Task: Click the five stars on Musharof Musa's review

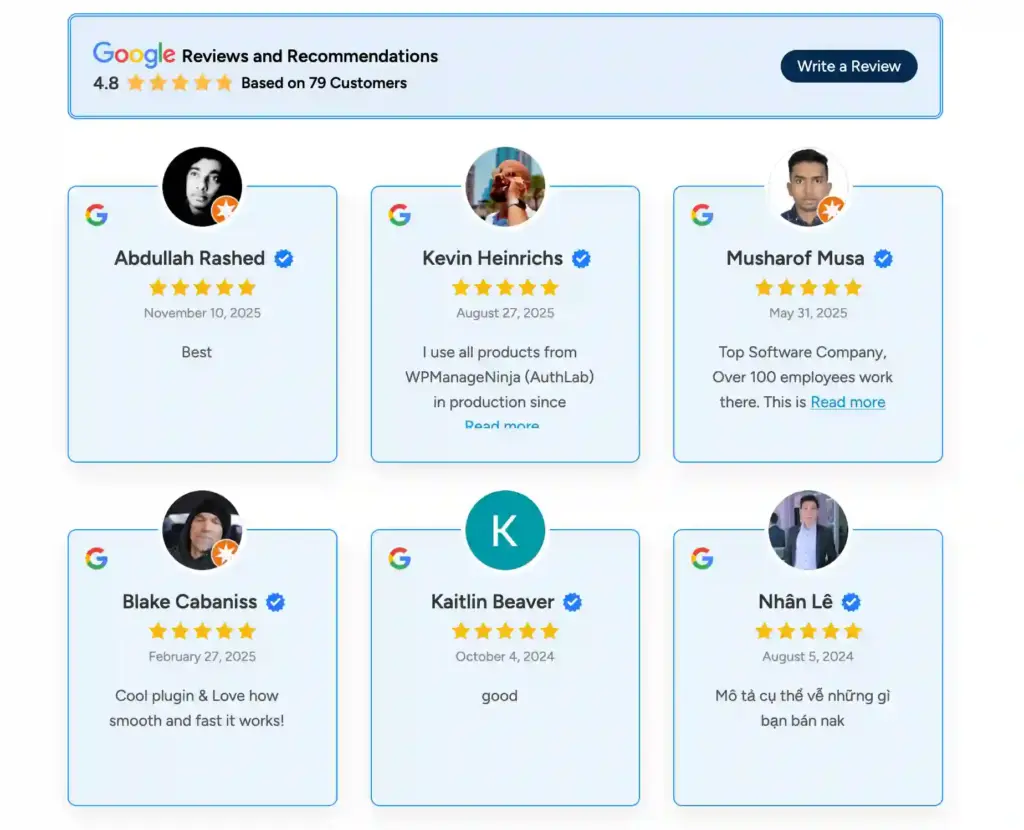Action: pos(808,287)
